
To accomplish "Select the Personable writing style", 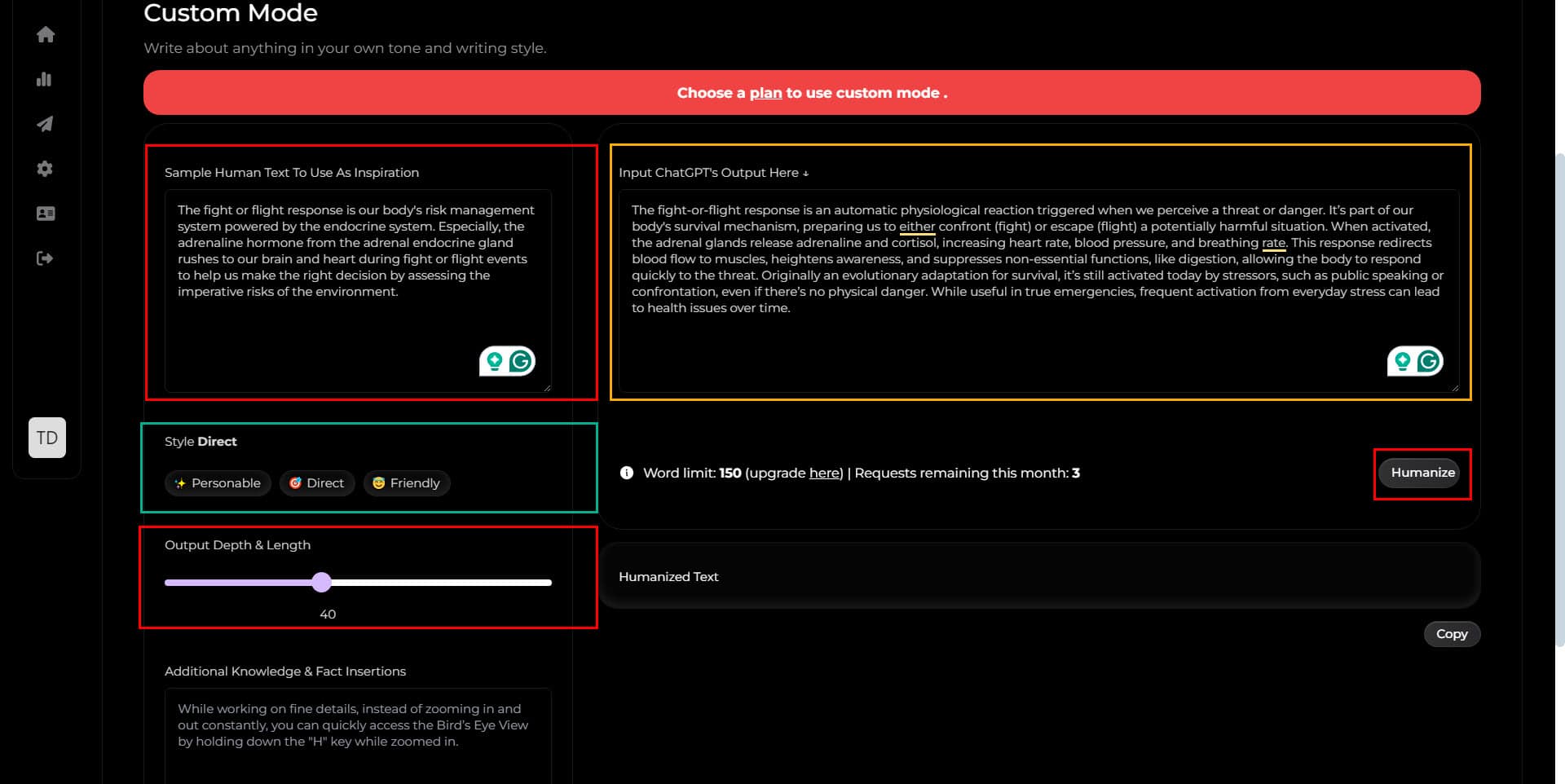I will pos(218,482).
